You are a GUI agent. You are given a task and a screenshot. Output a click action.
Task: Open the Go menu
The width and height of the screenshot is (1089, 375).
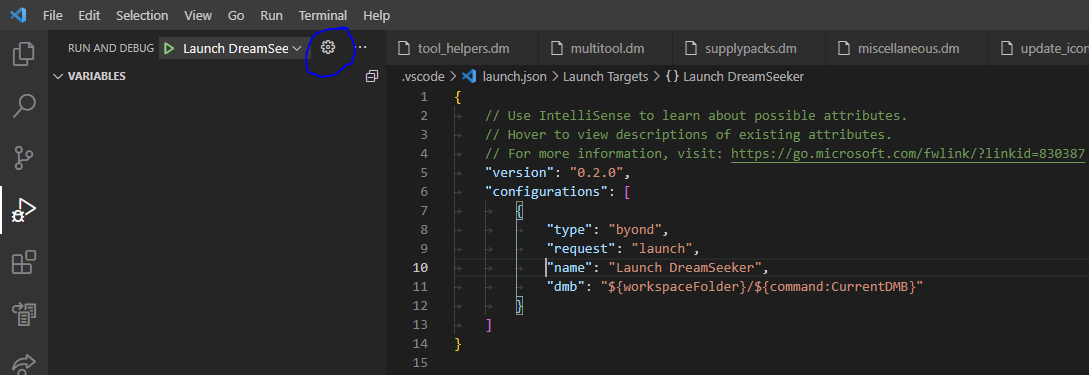[236, 15]
